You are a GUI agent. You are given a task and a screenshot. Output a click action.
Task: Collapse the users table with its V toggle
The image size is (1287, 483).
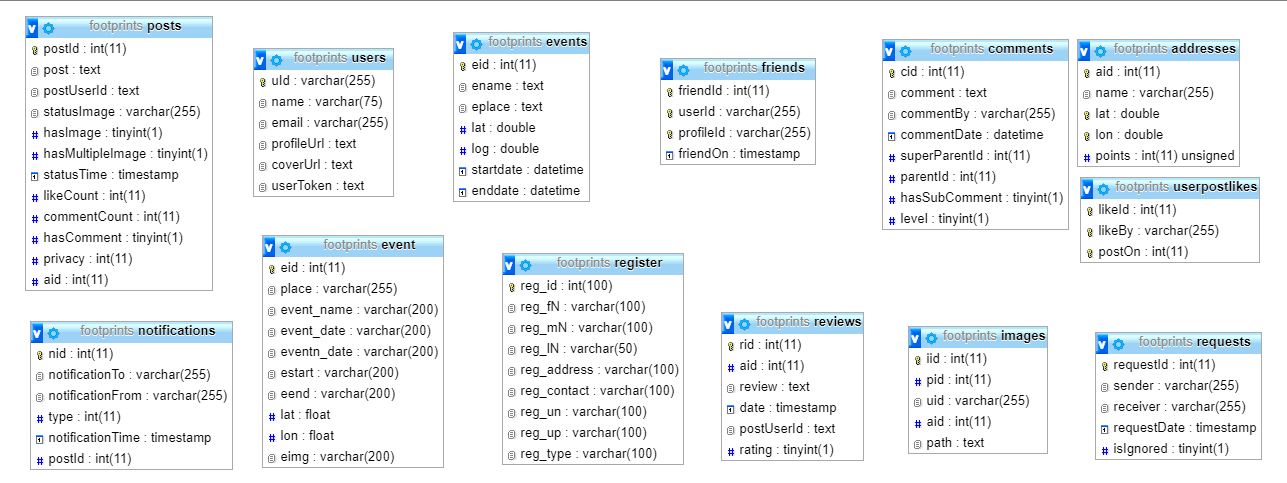point(261,59)
